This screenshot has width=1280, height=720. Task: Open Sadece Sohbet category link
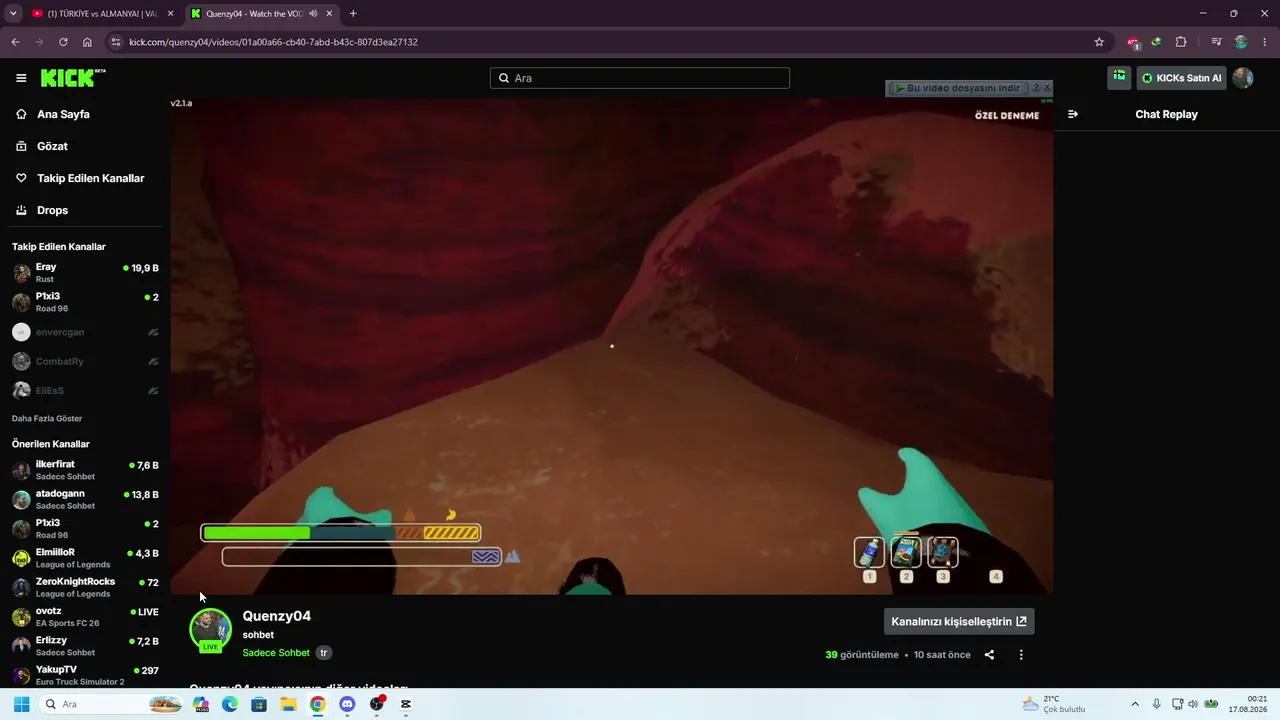click(x=276, y=653)
